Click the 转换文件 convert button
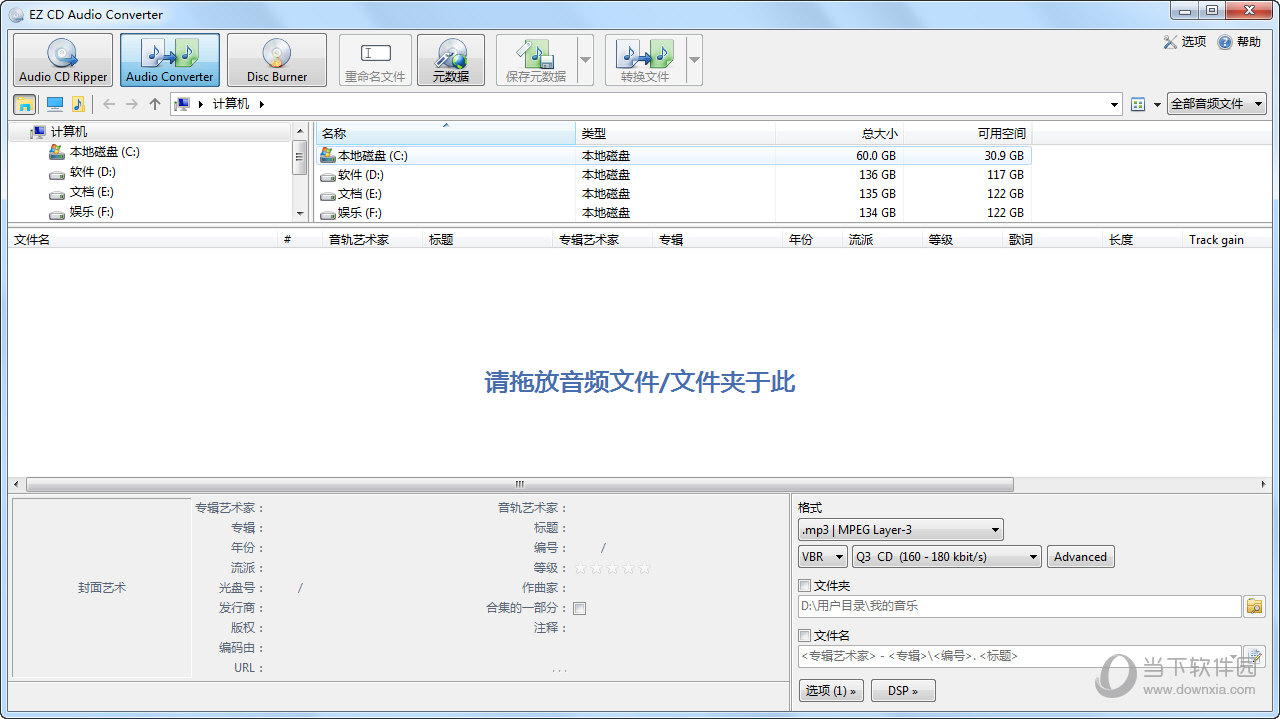 (645, 60)
